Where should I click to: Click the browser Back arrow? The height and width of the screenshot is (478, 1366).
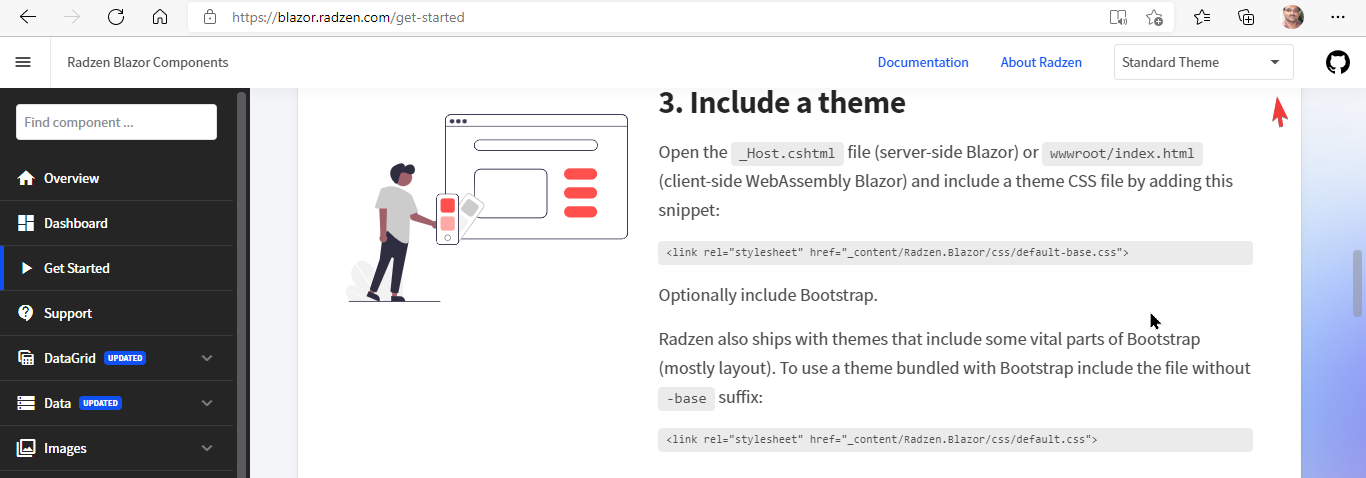click(x=28, y=17)
